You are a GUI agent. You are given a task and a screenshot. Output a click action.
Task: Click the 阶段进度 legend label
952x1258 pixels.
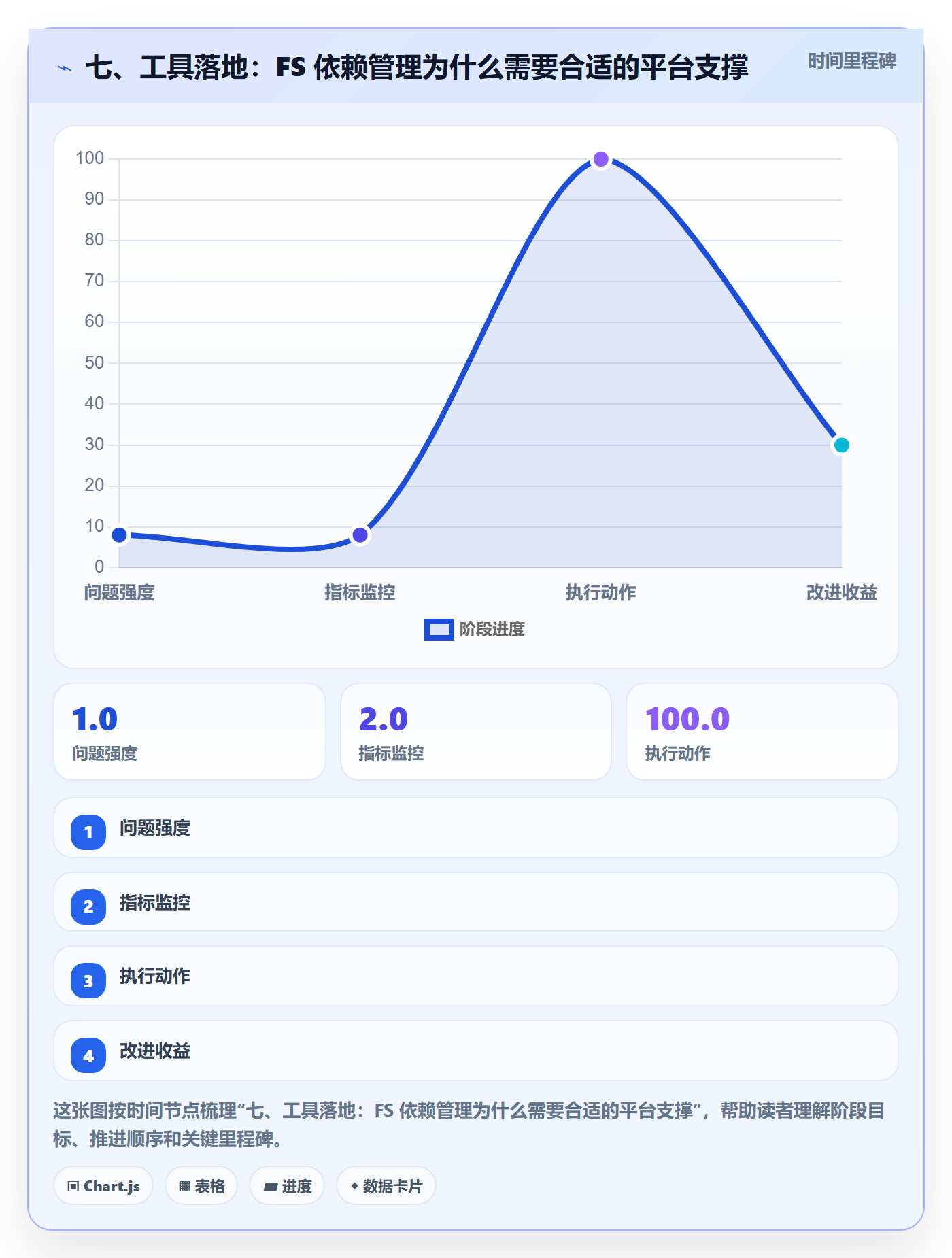tap(492, 630)
